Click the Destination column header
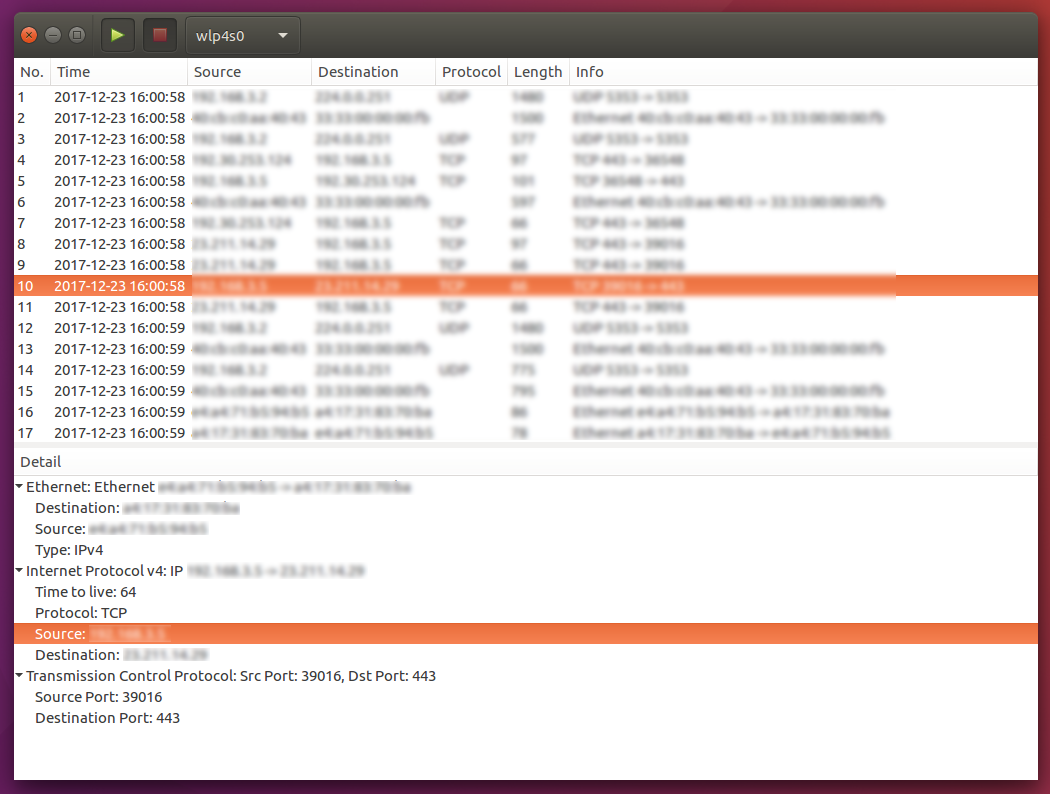 [x=353, y=71]
